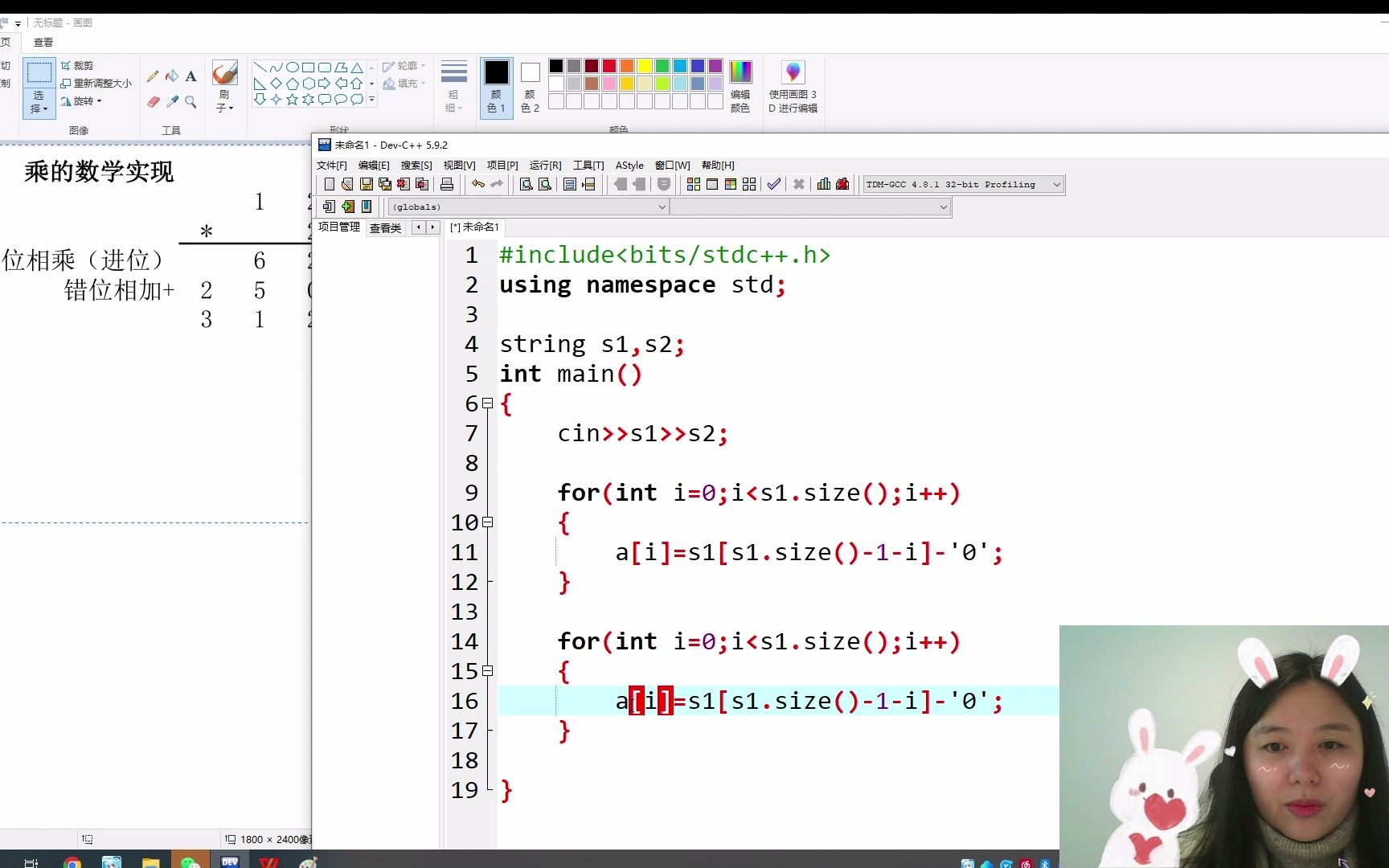The height and width of the screenshot is (868, 1389).
Task: Click the Syntax Check checkmark icon
Action: (774, 184)
